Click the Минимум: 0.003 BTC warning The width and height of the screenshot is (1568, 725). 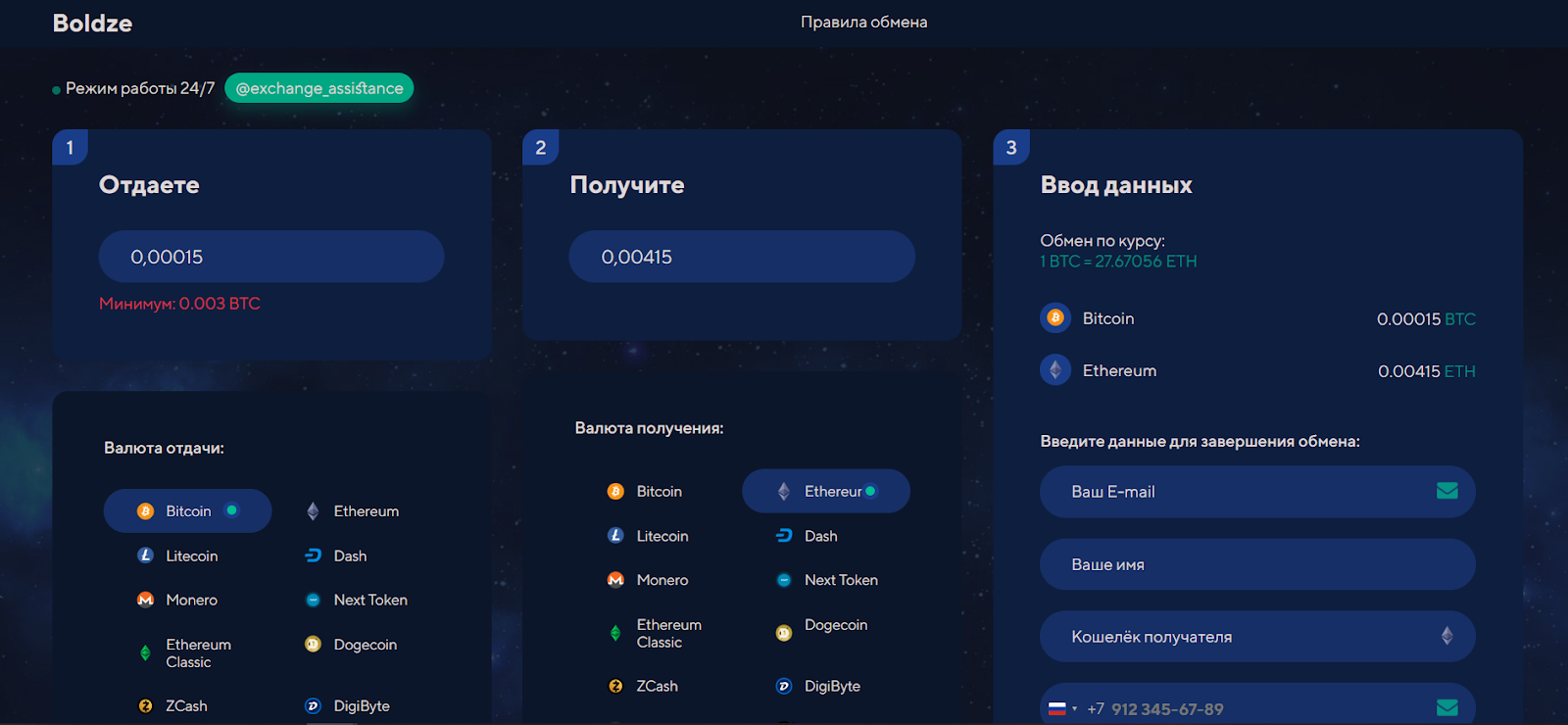click(x=179, y=304)
